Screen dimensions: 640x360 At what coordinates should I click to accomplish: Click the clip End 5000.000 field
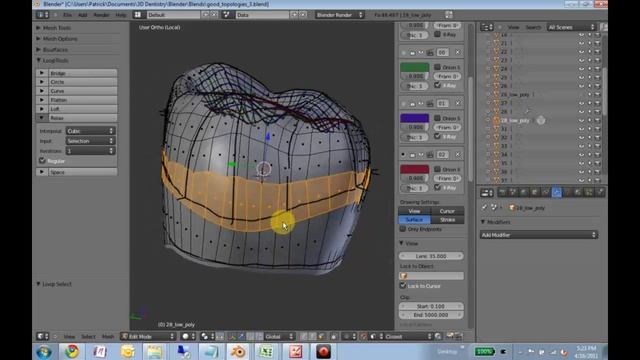(431, 315)
